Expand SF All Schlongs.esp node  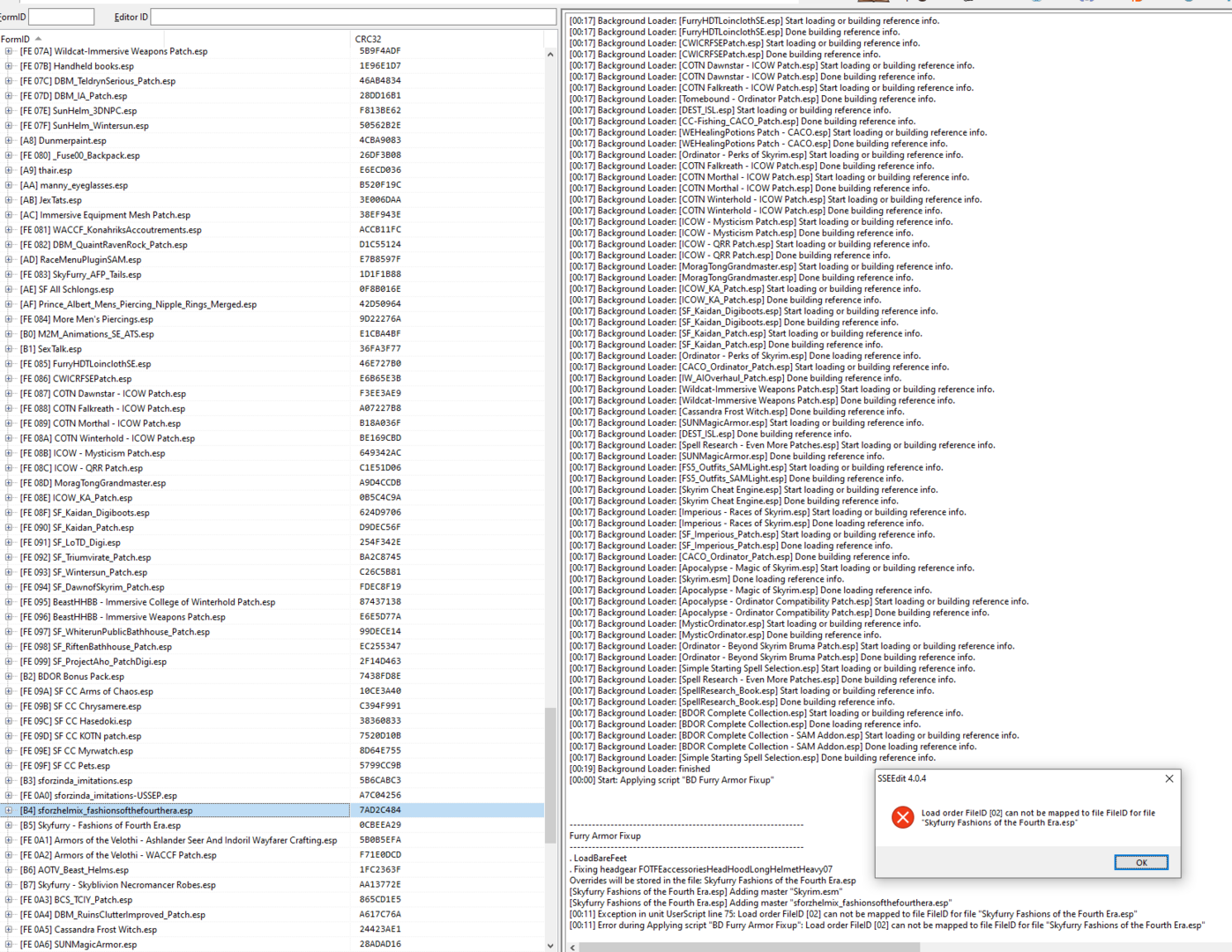coord(9,289)
